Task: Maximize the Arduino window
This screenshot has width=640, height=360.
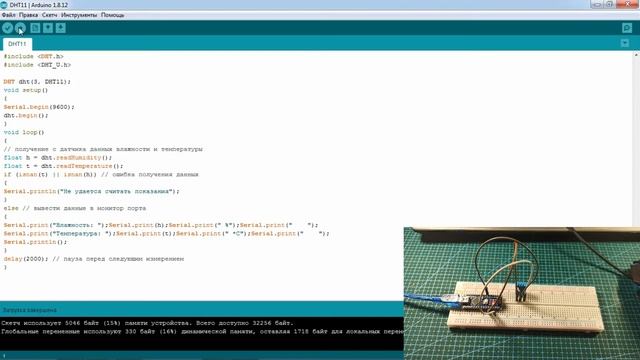Action: 609,4
